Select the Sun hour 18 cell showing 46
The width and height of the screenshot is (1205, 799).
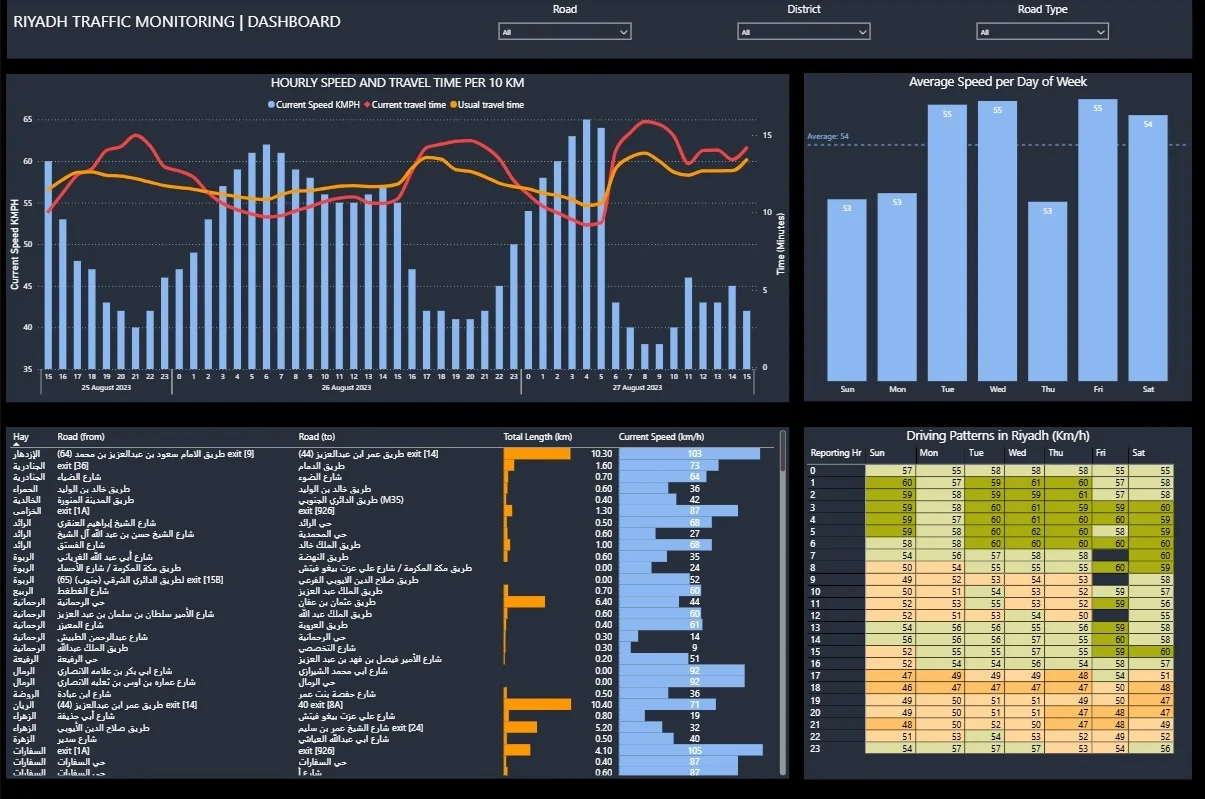[x=890, y=688]
